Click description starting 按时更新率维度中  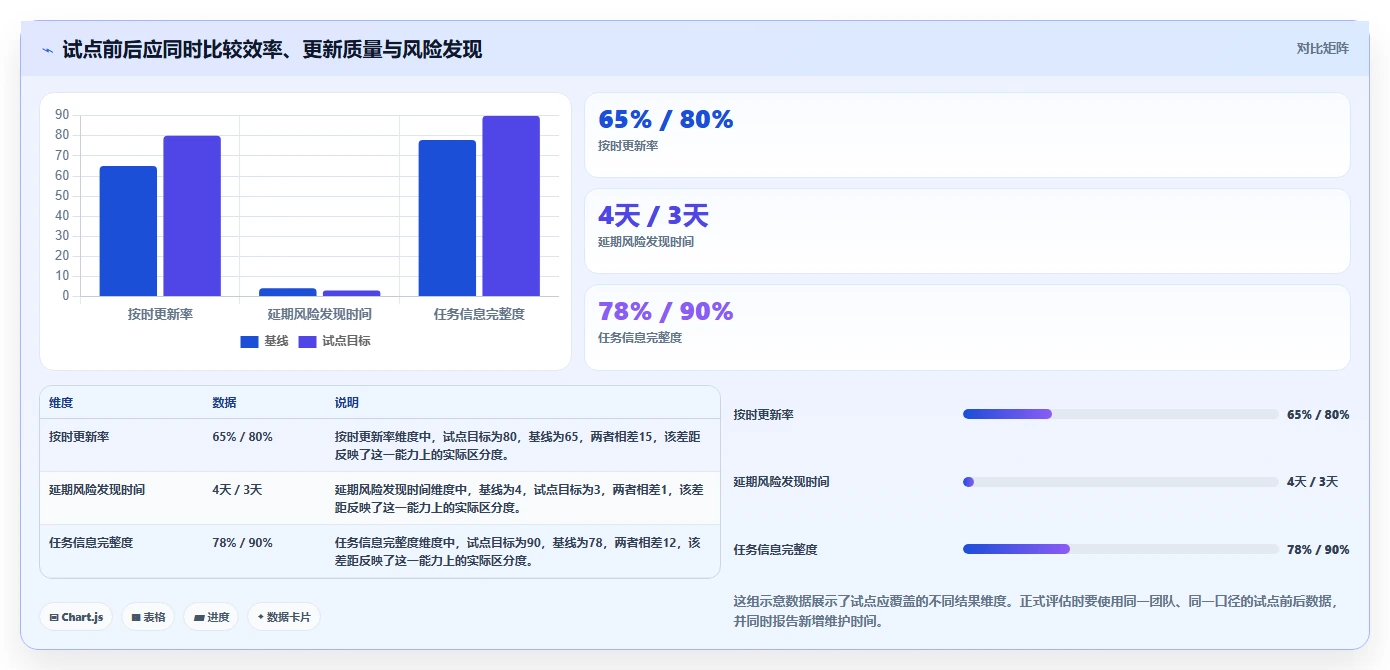point(519,446)
